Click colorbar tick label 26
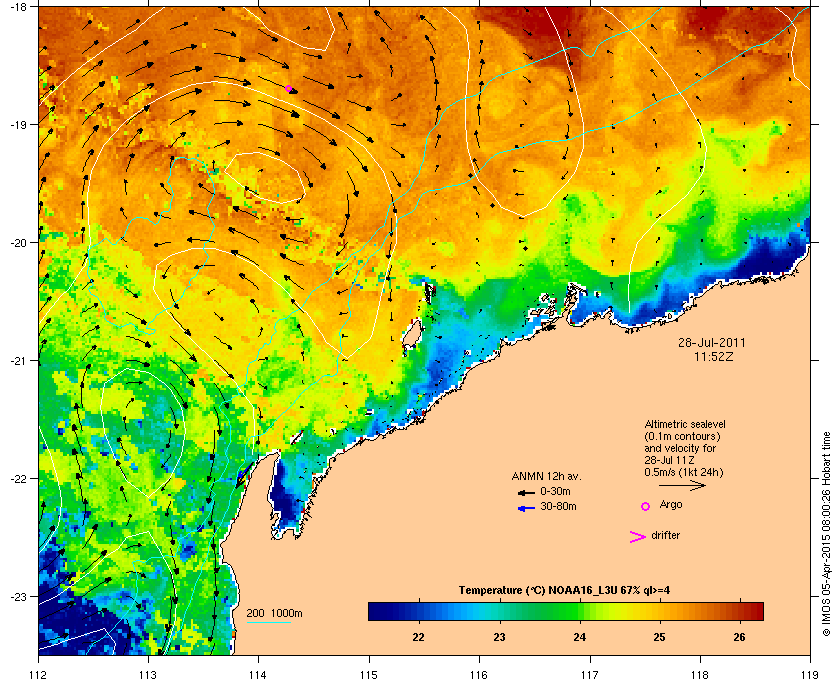Image resolution: width=840 pixels, height=680 pixels. [739, 637]
